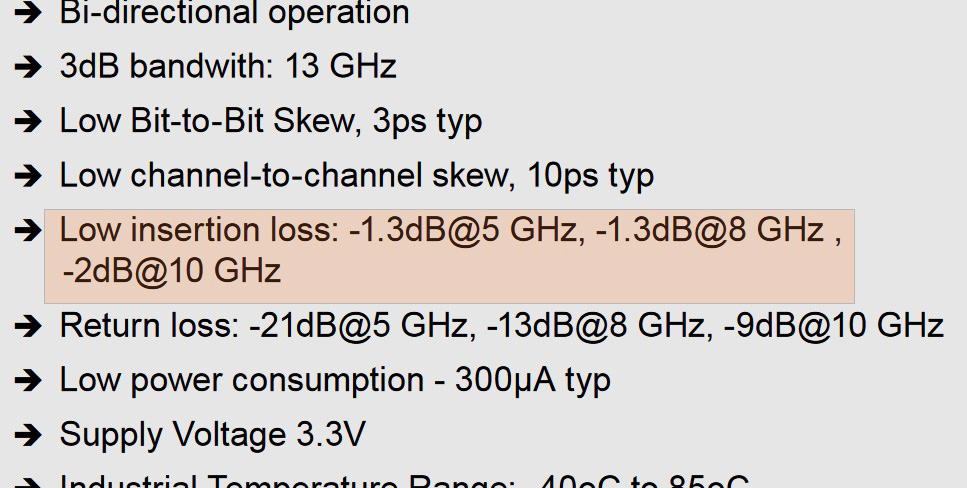Click arrow bullet next to Low Bit-to-Bit Skew
967x488 pixels.
click(28, 121)
